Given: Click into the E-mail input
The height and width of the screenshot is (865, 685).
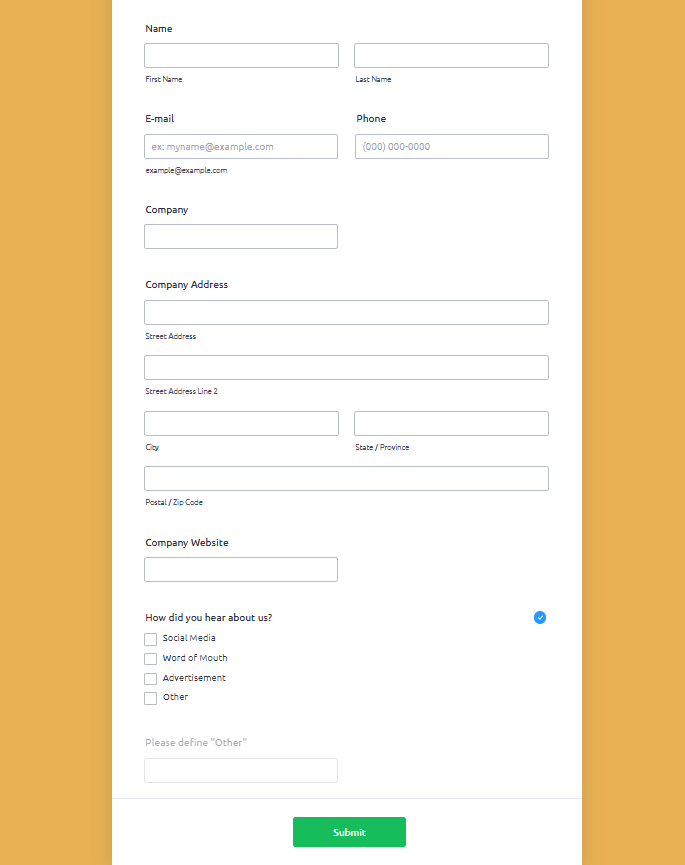Looking at the screenshot, I should 241,147.
